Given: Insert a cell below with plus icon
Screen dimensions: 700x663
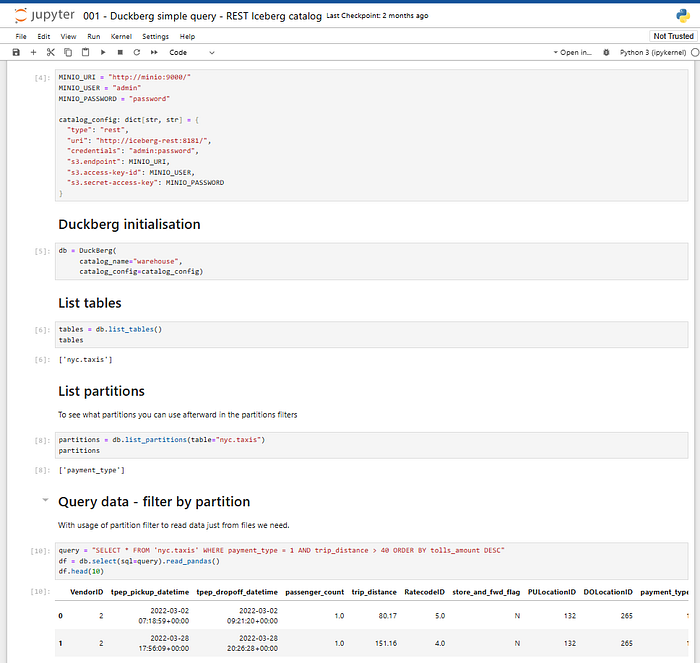Looking at the screenshot, I should pos(33,52).
